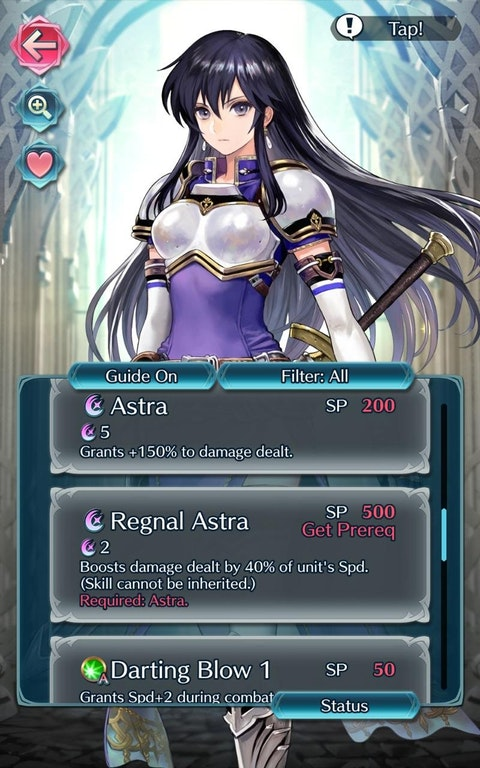Tap the Get Prereq link
This screenshot has width=480, height=768.
click(x=349, y=530)
